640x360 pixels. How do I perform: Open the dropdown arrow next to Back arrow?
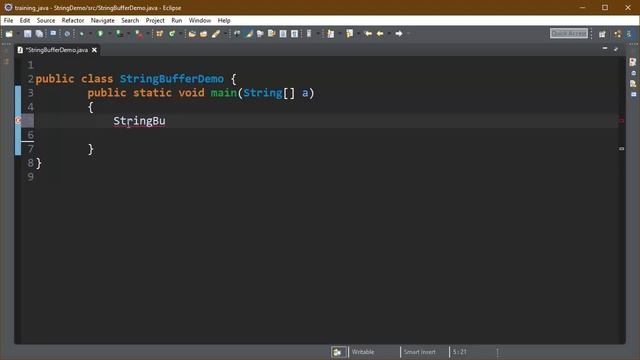tap(389, 34)
